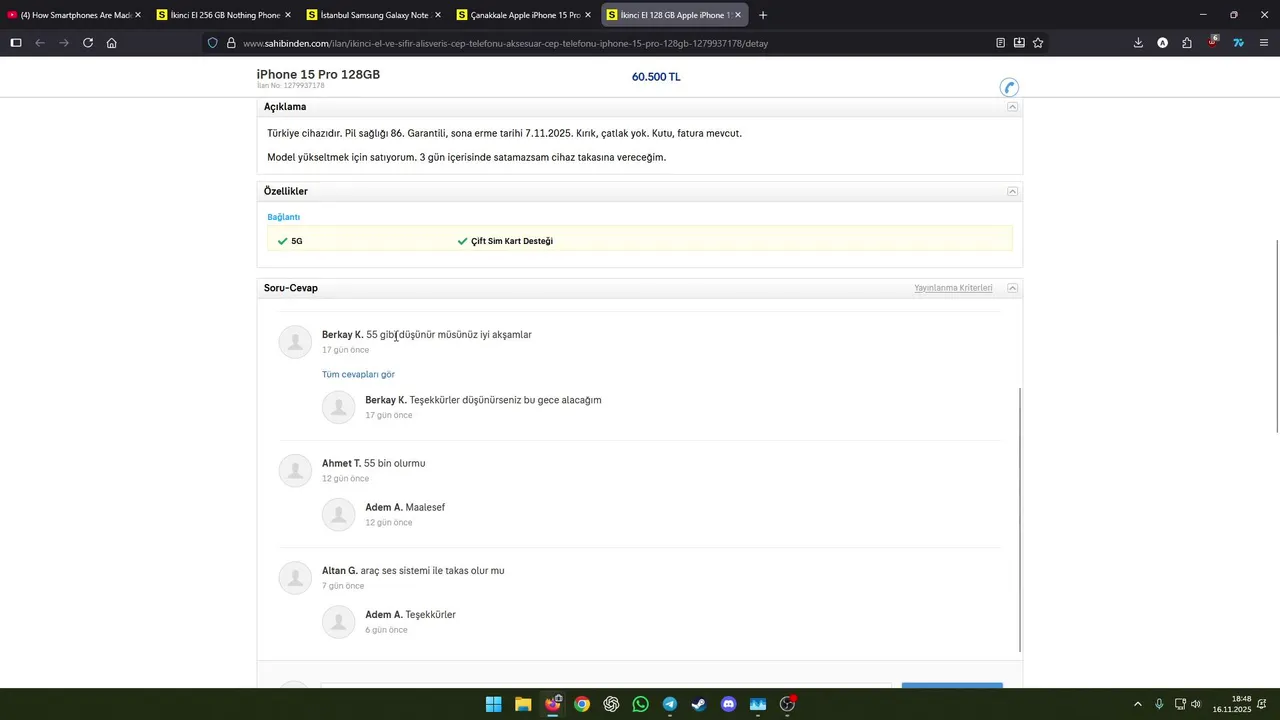Show hidden system tray icons chevron
The image size is (1280, 720).
[x=1137, y=704]
